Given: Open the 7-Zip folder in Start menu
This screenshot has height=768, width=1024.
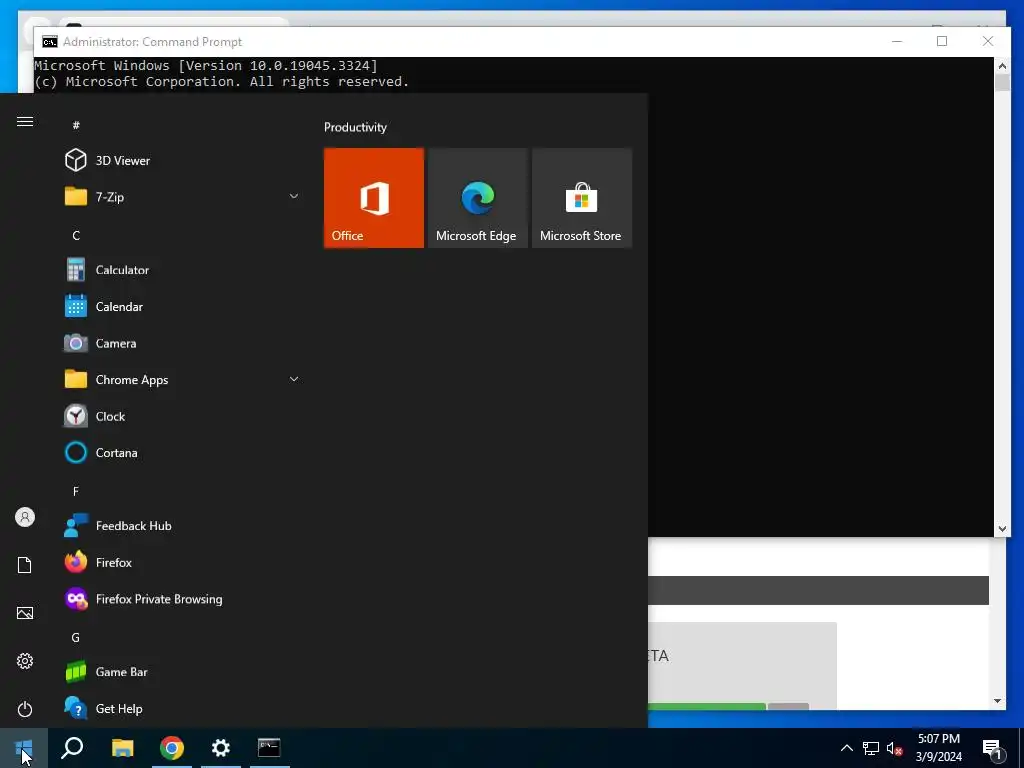Looking at the screenshot, I should (181, 197).
